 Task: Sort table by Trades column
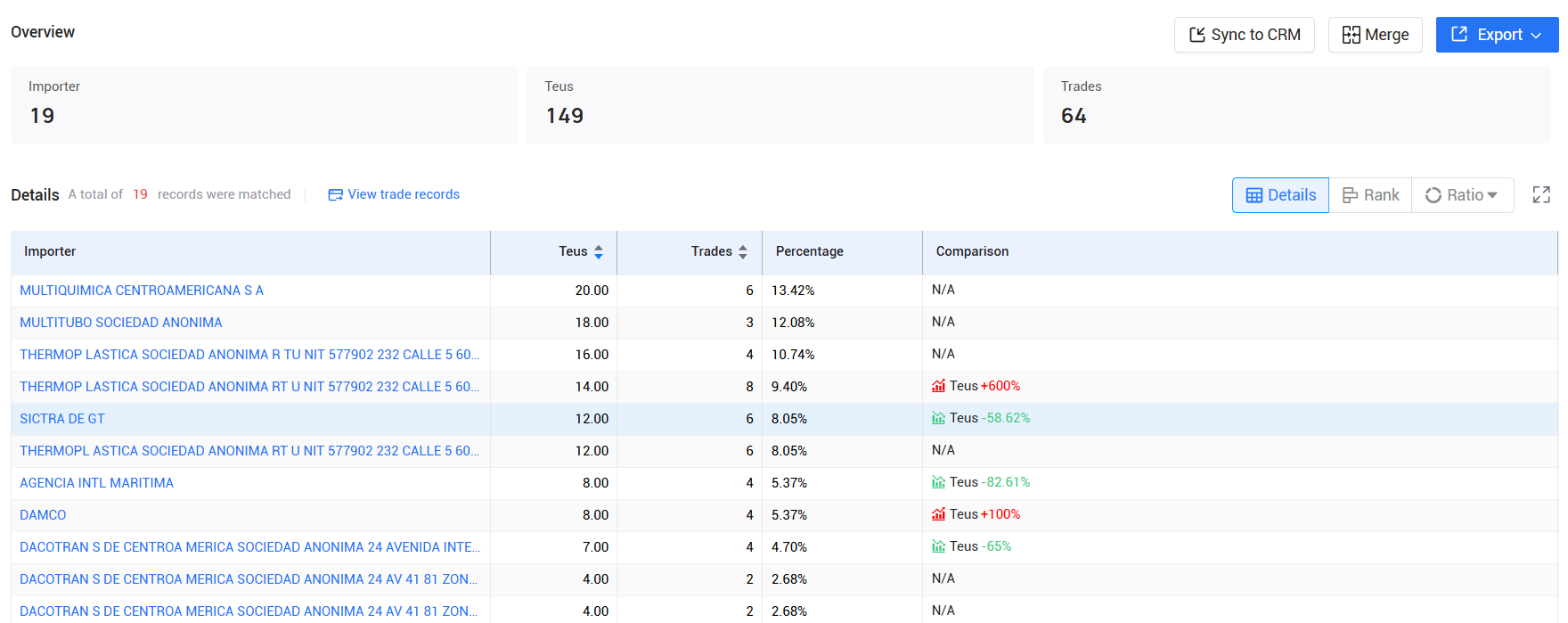coord(743,252)
